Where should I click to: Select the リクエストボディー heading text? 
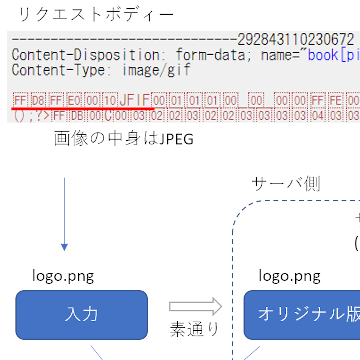[96, 15]
